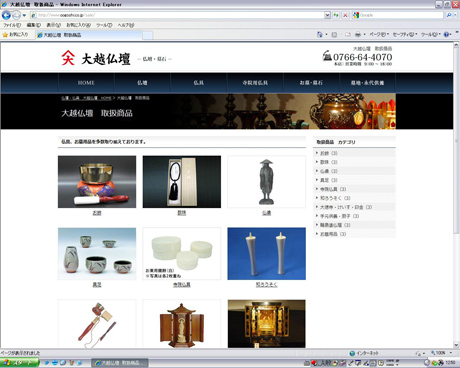The width and height of the screenshot is (460, 368).
Task: Open the ヘルプ(H) menu
Action: 126,25
